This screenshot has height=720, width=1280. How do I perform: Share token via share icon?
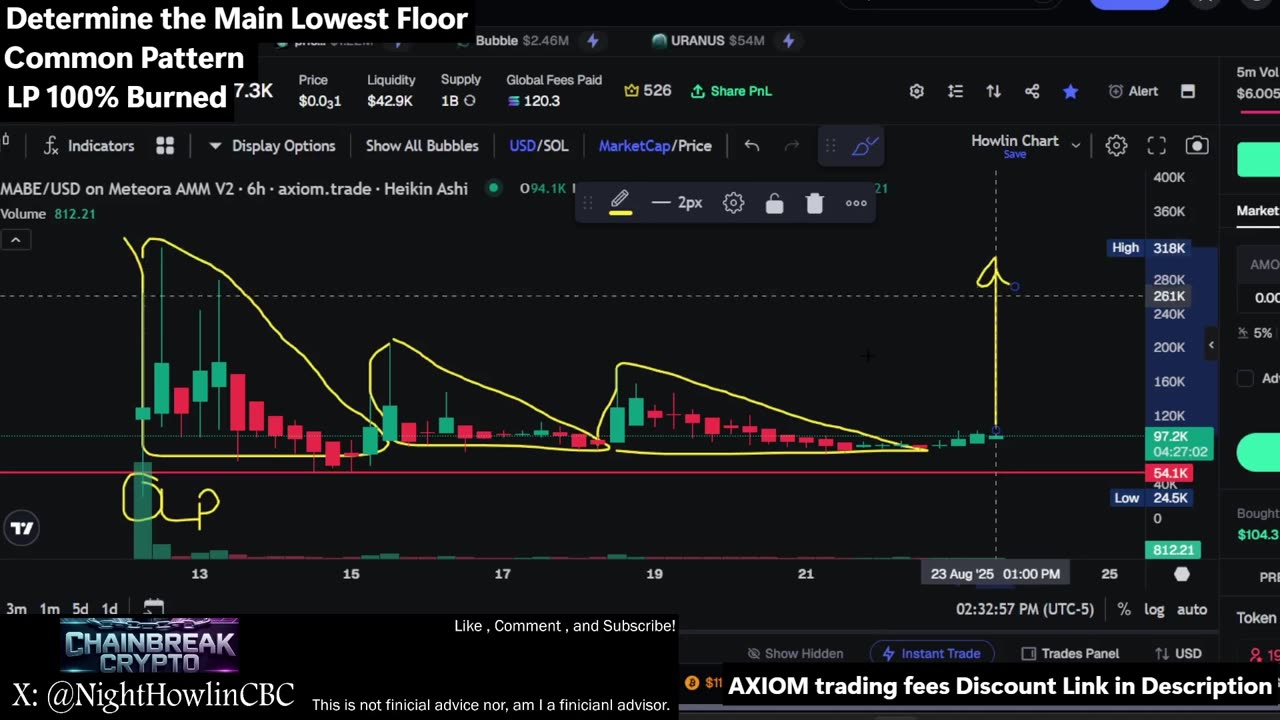[x=1032, y=91]
